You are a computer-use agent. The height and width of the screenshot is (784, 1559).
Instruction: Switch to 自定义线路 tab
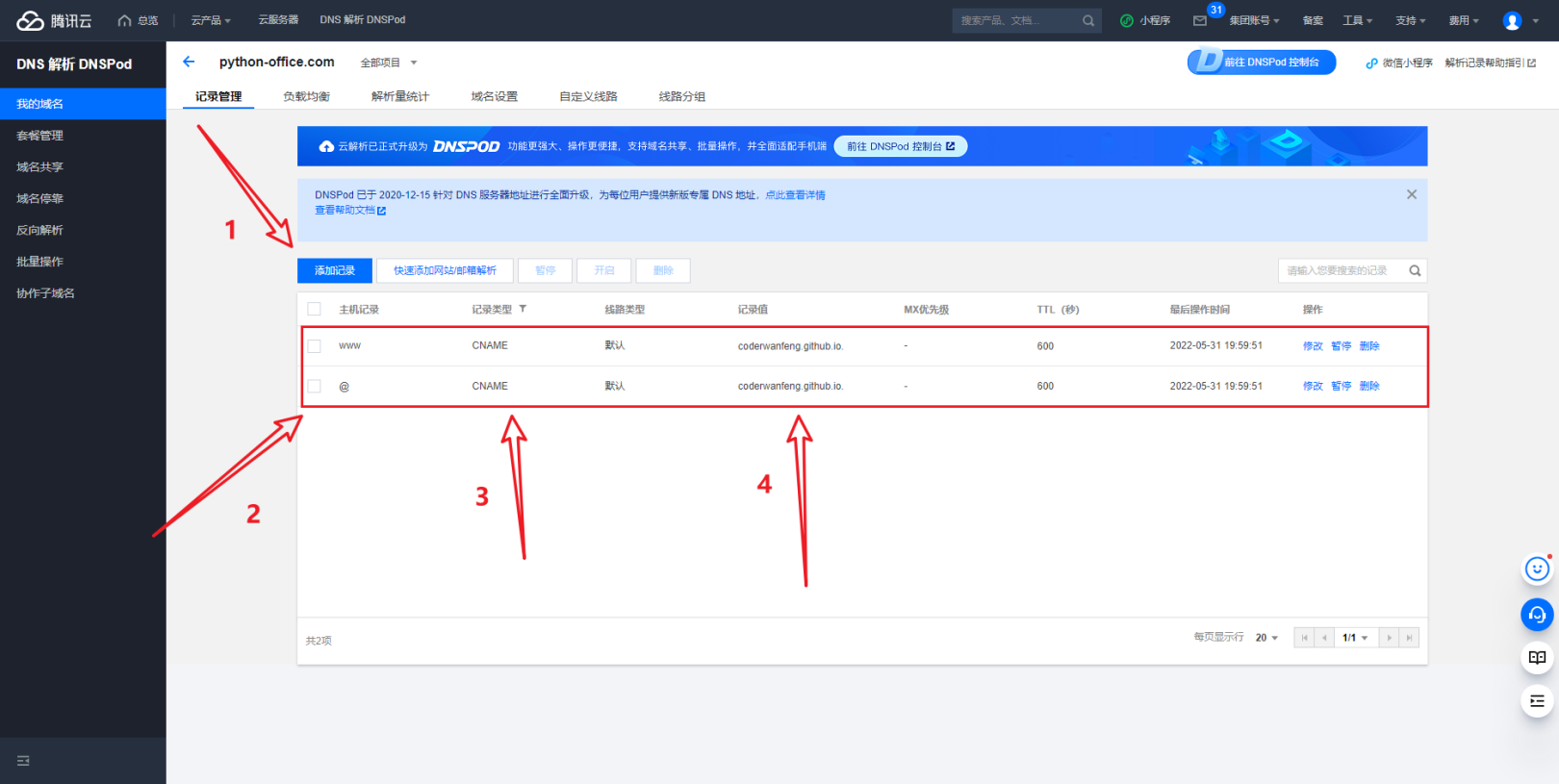pos(588,96)
